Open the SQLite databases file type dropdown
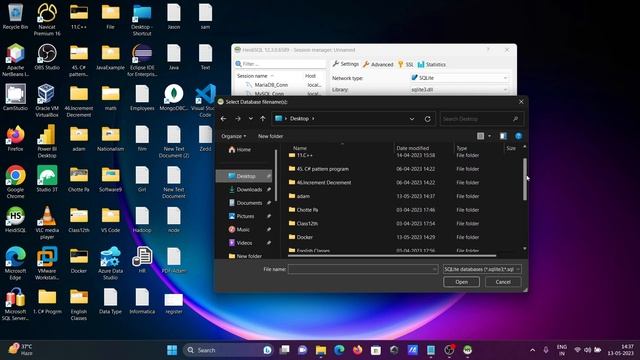The width and height of the screenshot is (640, 360). [x=482, y=269]
